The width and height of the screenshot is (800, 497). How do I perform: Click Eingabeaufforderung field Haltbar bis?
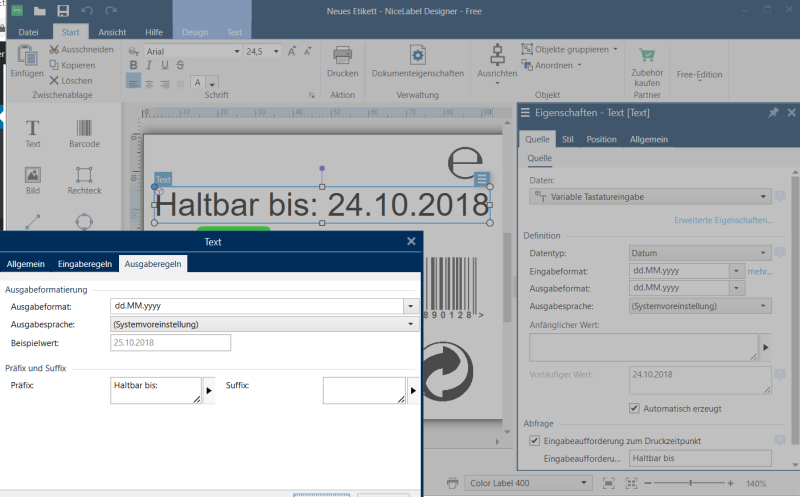[700, 458]
